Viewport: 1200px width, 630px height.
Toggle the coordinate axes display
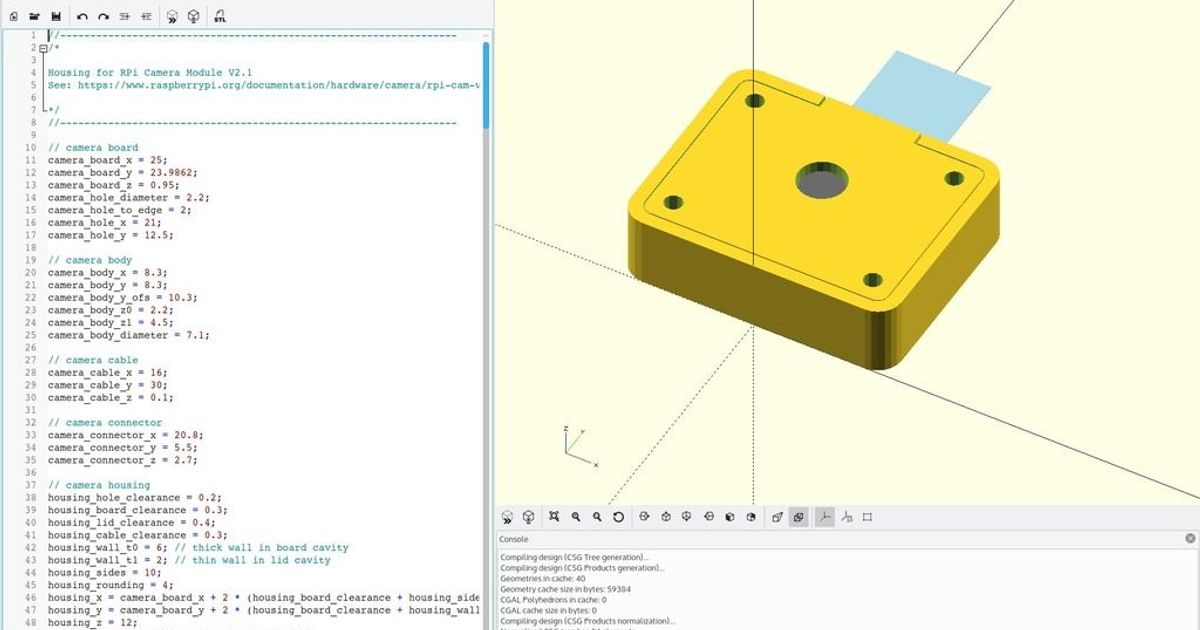point(825,517)
